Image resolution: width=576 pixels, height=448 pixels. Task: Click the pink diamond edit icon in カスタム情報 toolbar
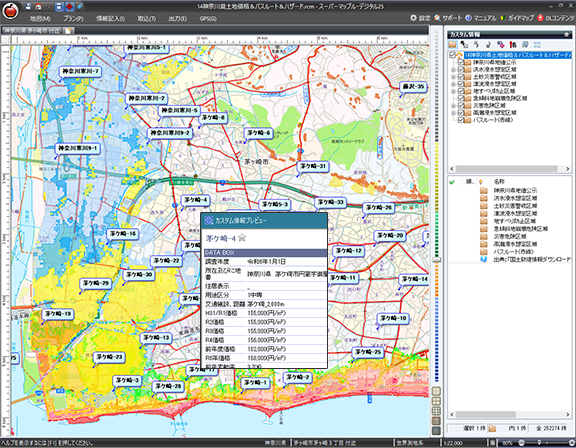[501, 44]
